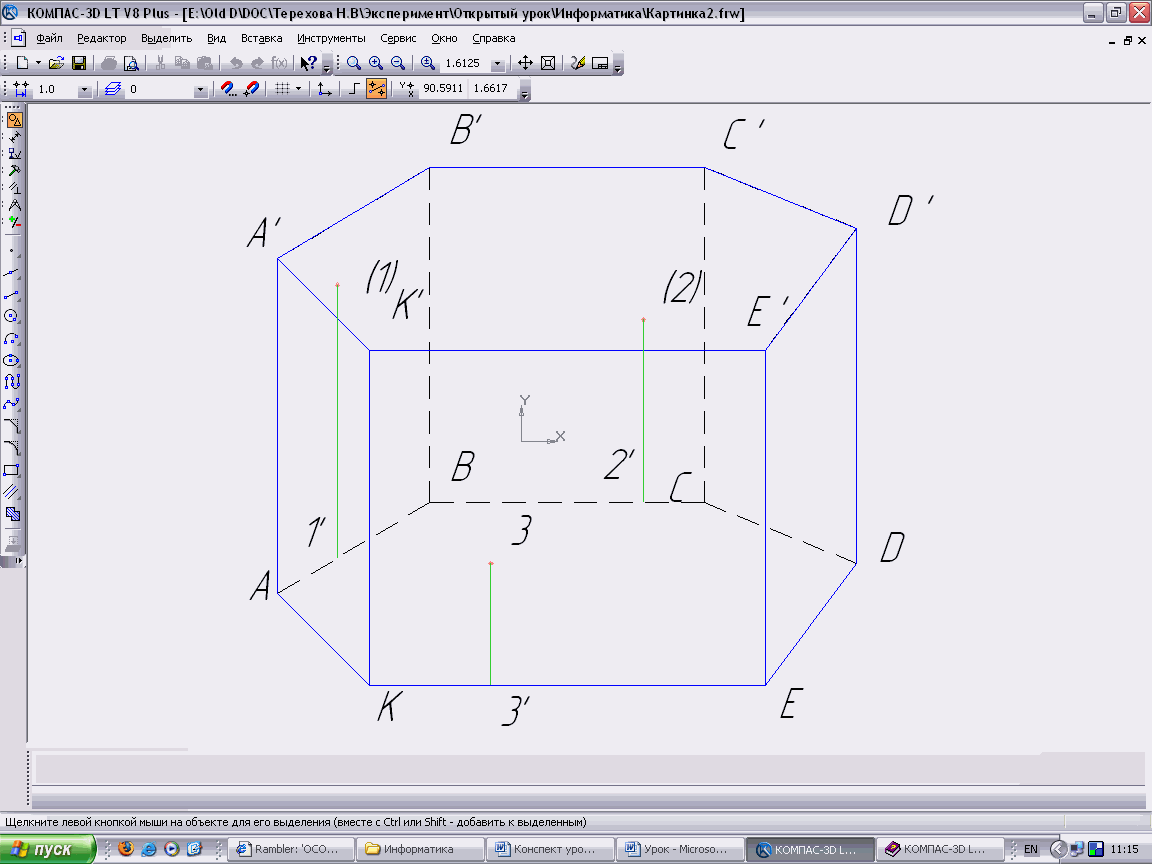Click the Show all fit-view icon
The image size is (1152, 864).
pyautogui.click(x=548, y=63)
